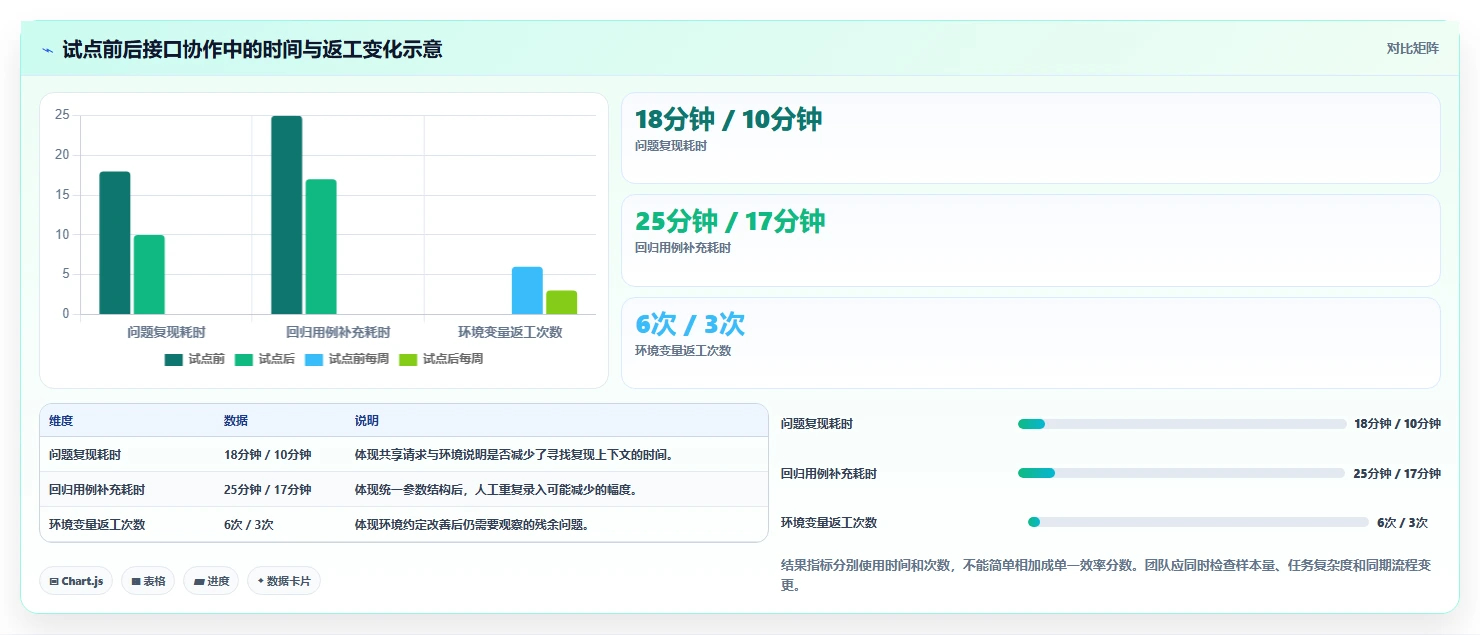The width and height of the screenshot is (1480, 635).
Task: Click the description starting 体现统一参数结构
Action: click(x=496, y=490)
